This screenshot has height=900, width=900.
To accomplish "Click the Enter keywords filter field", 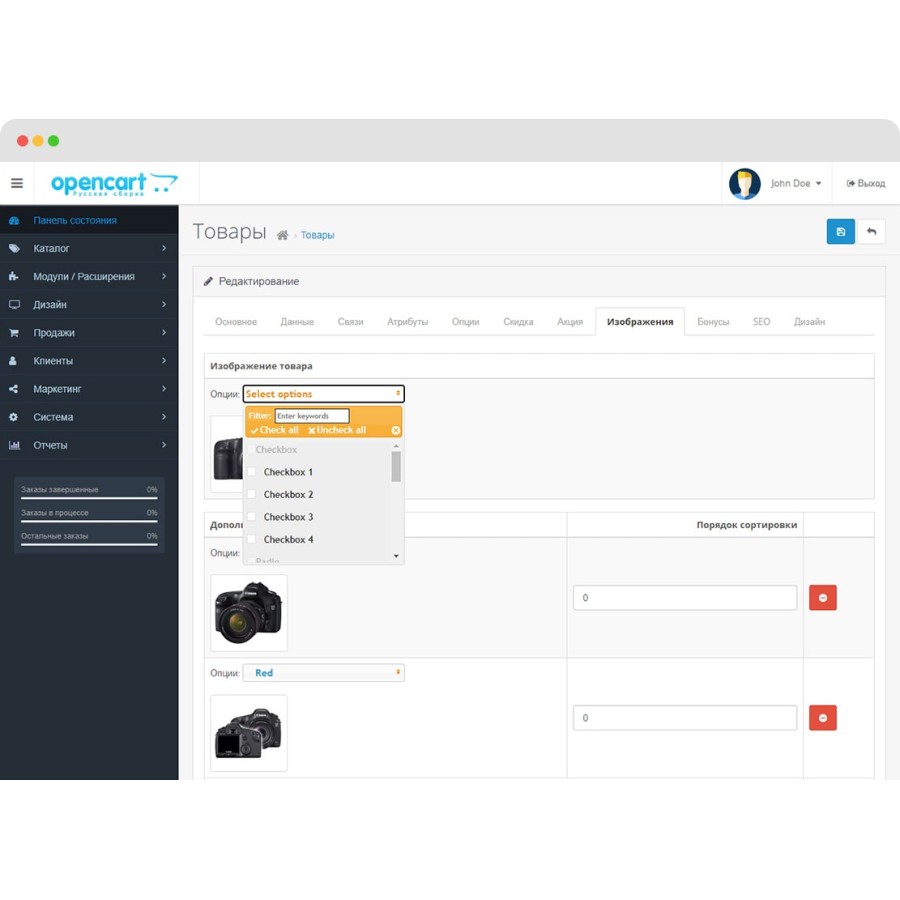I will tap(312, 416).
